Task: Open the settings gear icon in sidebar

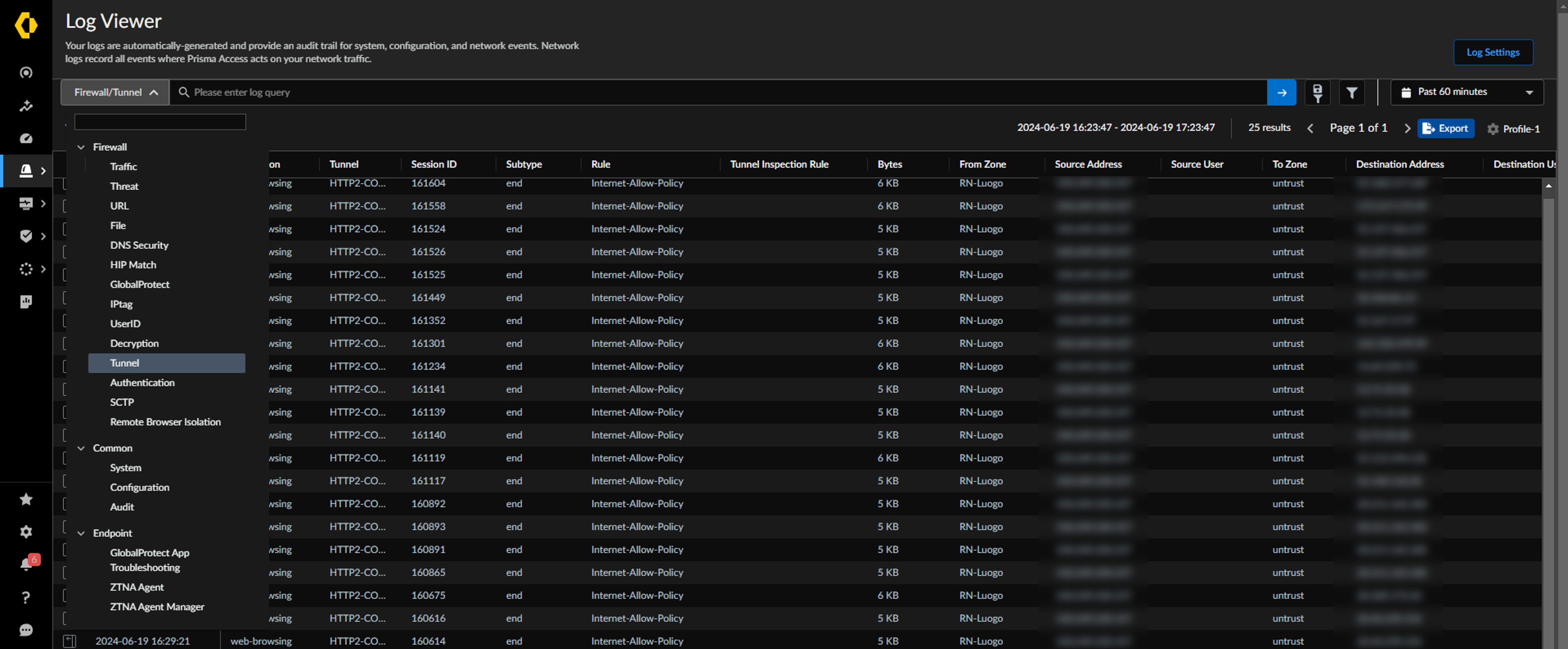Action: [x=26, y=531]
